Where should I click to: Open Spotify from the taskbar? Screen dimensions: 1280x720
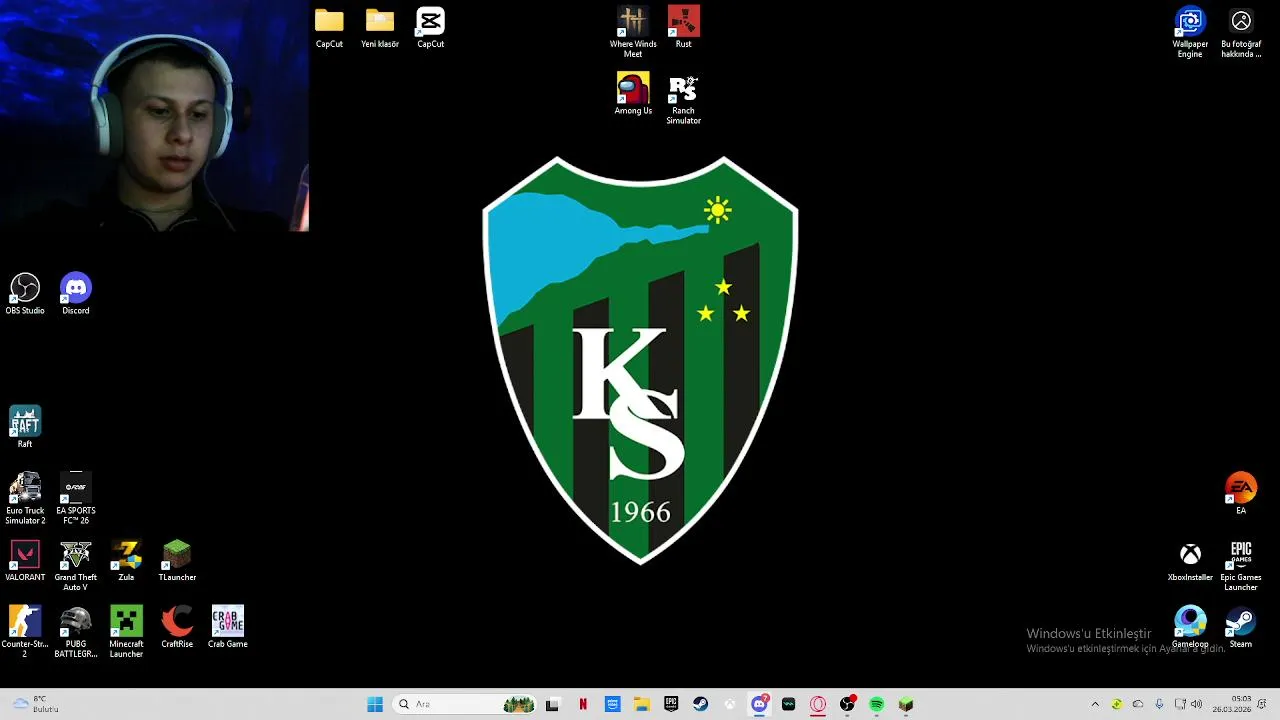point(877,705)
